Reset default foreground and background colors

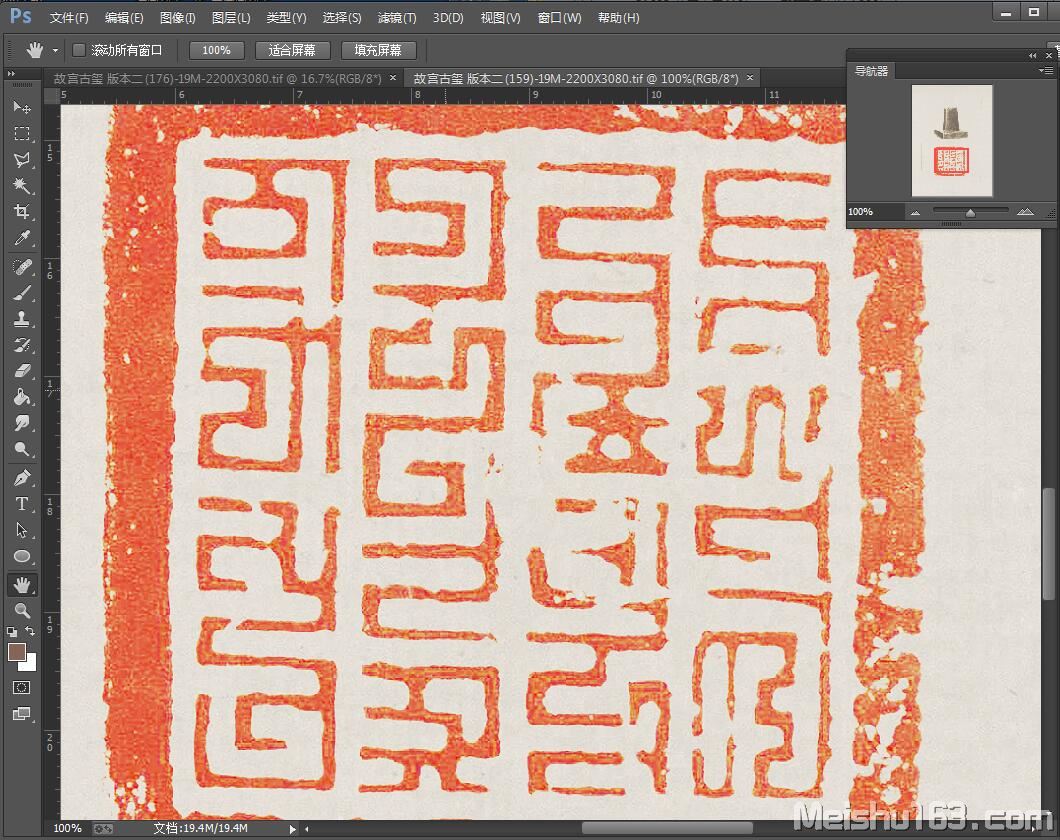[x=11, y=632]
